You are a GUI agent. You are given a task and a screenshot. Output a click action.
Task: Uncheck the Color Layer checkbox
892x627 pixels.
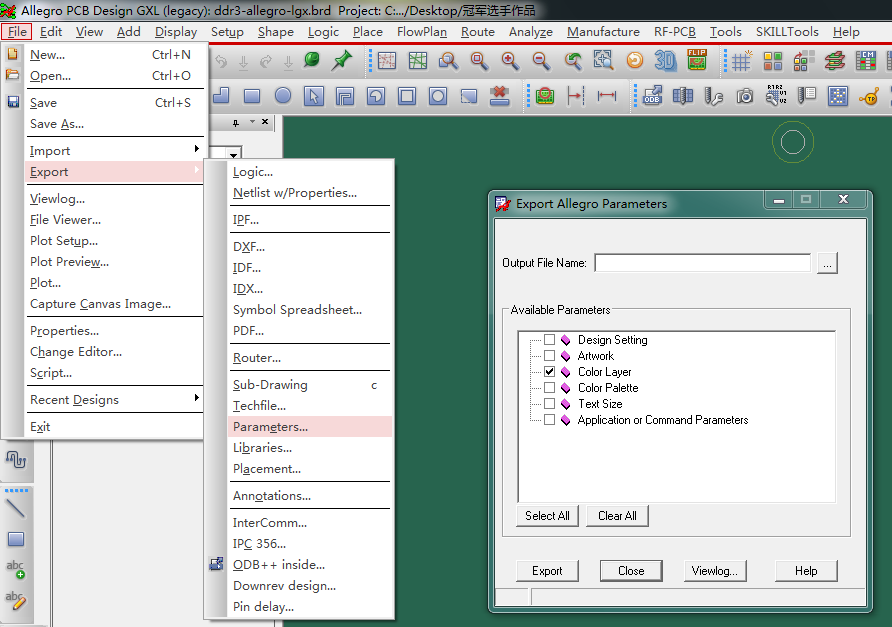coord(549,372)
